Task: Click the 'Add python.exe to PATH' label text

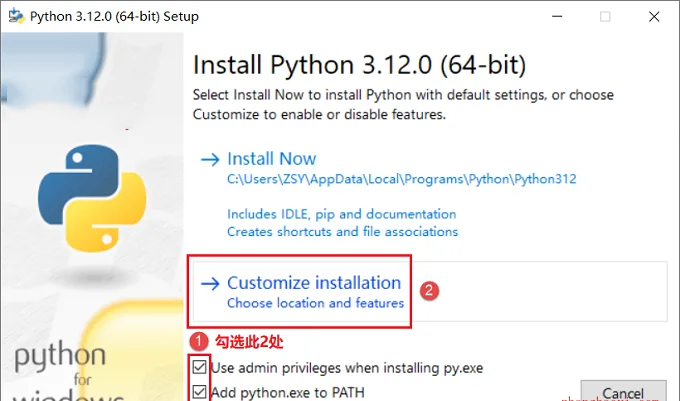Action: pyautogui.click(x=288, y=392)
